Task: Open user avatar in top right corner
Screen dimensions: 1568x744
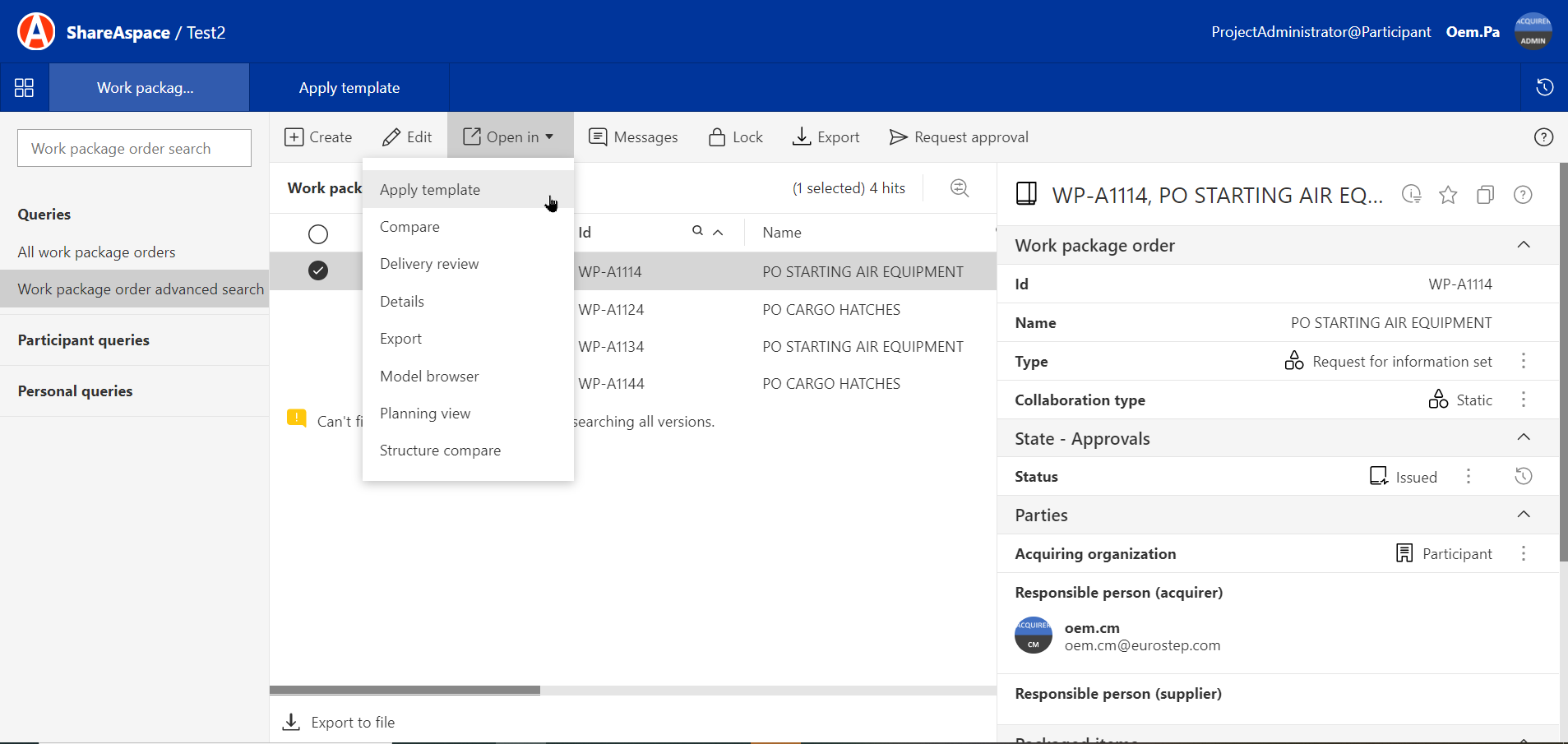Action: coord(1533,32)
